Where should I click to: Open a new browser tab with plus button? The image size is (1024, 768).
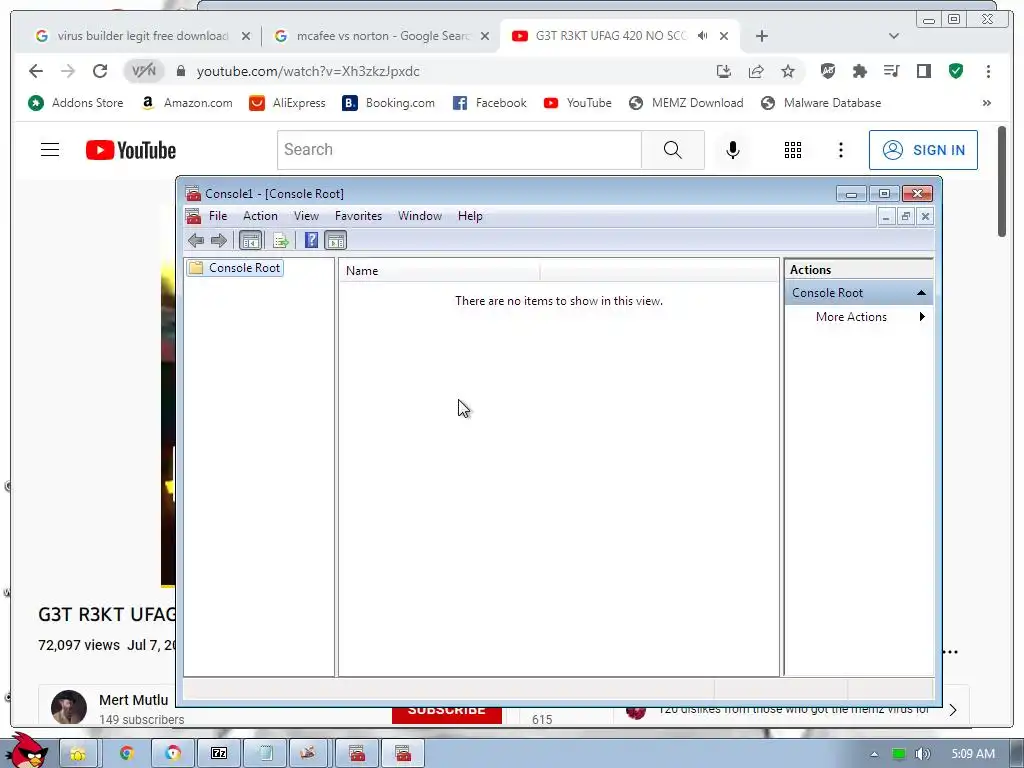(x=761, y=36)
